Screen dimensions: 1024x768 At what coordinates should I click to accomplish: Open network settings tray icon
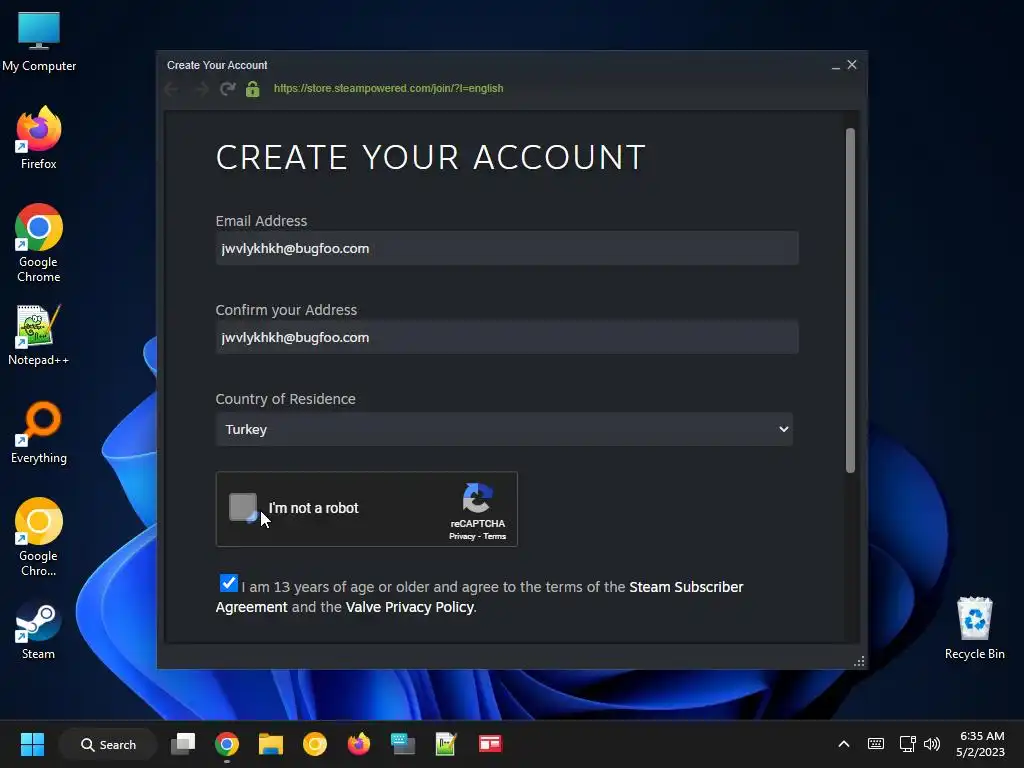coord(907,744)
